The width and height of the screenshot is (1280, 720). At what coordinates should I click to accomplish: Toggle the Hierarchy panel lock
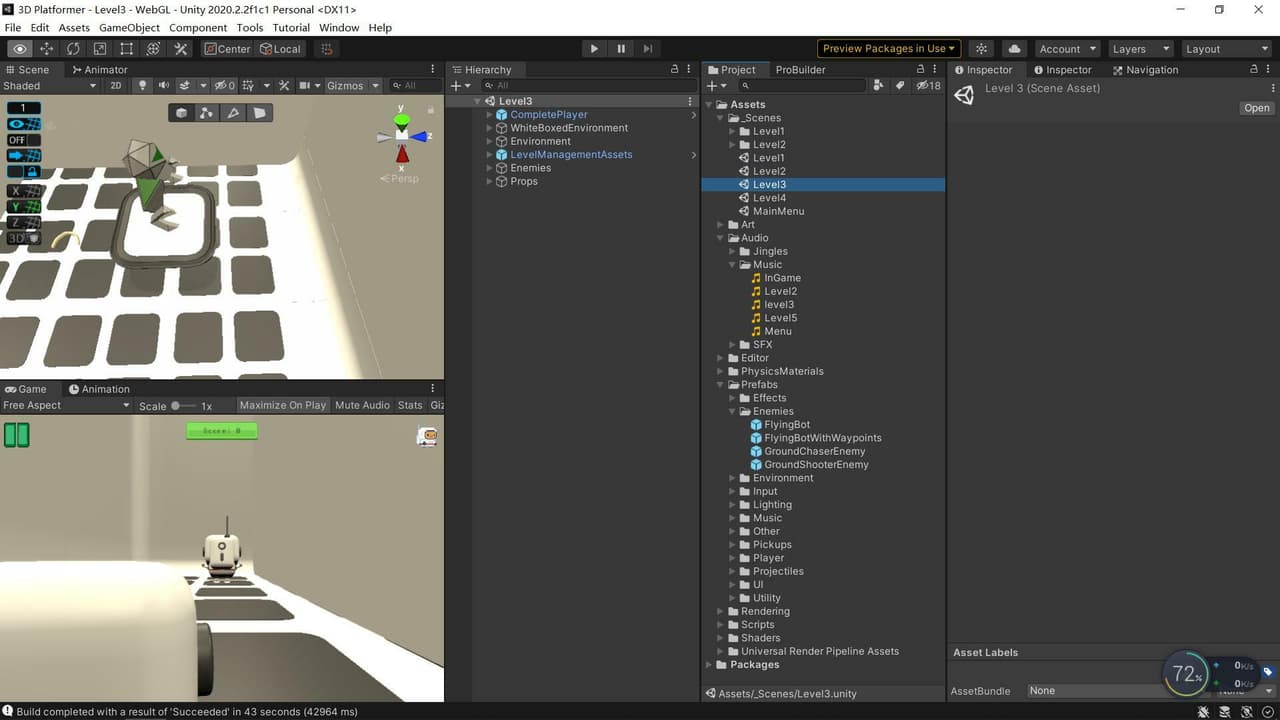pos(674,69)
